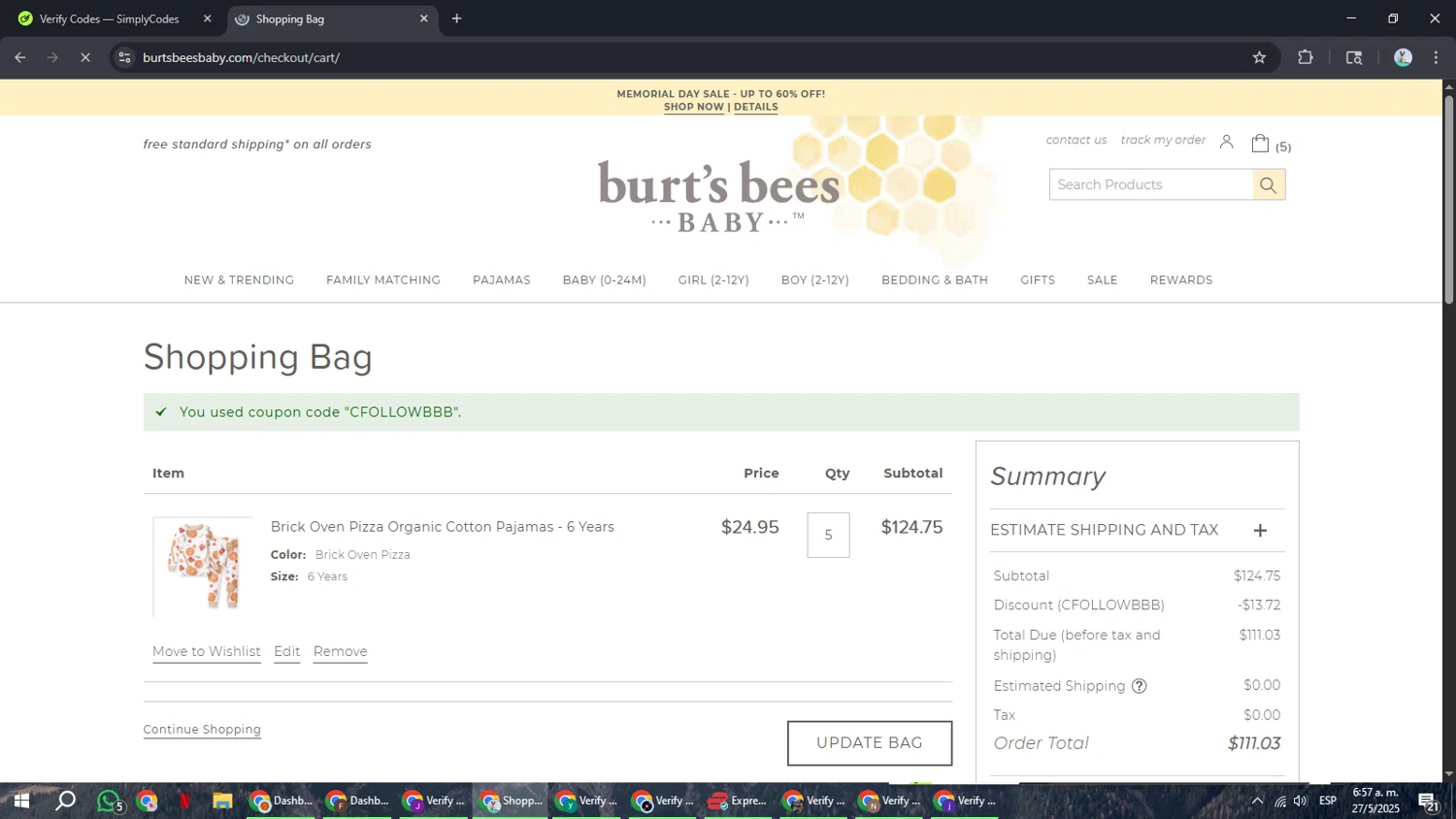Open the account profile icon
Image resolution: width=1456 pixels, height=819 pixels.
1226,143
